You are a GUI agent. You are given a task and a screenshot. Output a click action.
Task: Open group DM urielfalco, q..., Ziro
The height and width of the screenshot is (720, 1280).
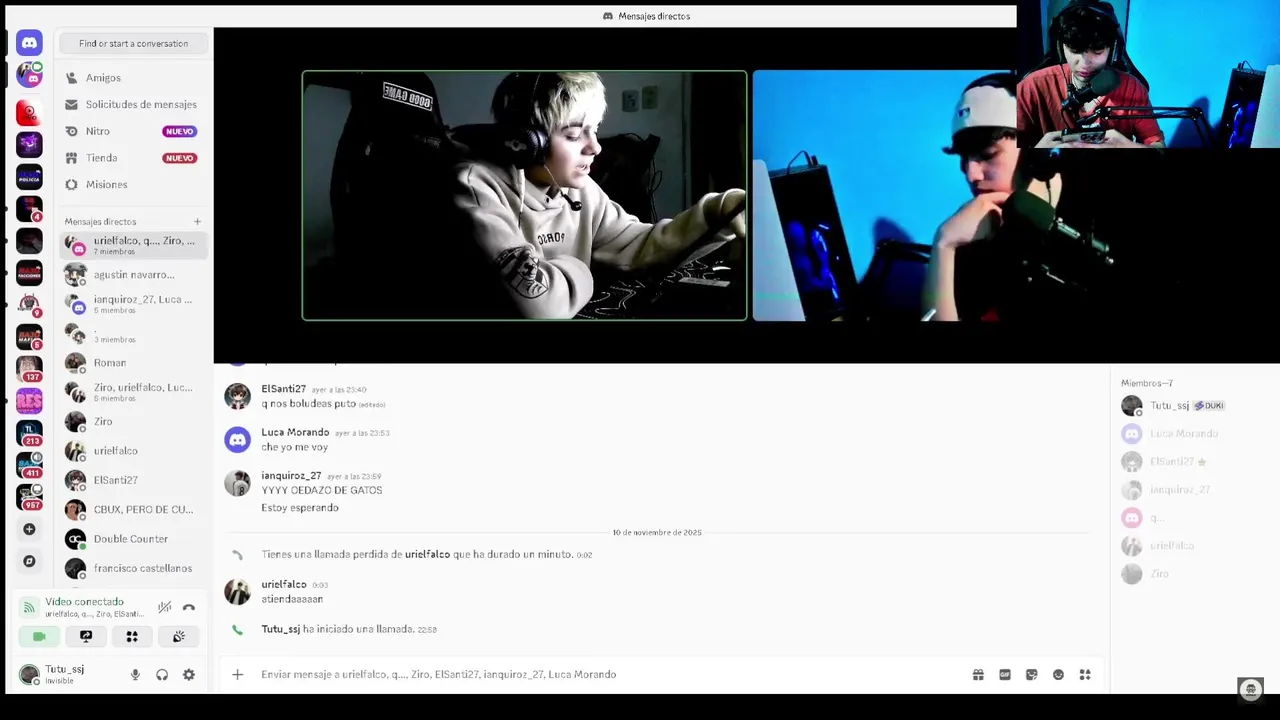pos(133,245)
